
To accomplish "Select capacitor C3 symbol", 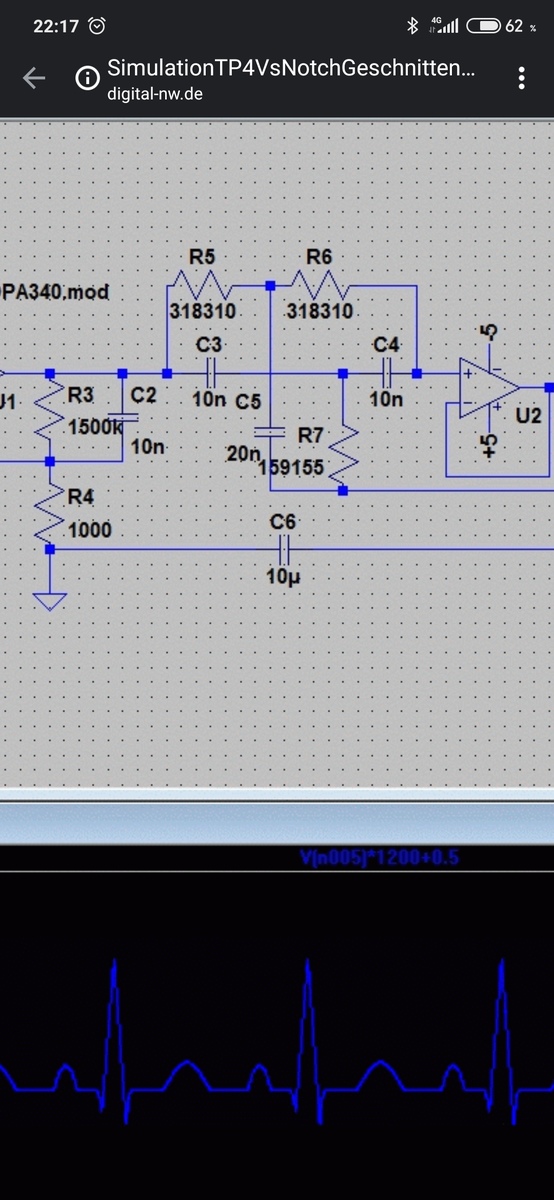I will click(x=210, y=373).
